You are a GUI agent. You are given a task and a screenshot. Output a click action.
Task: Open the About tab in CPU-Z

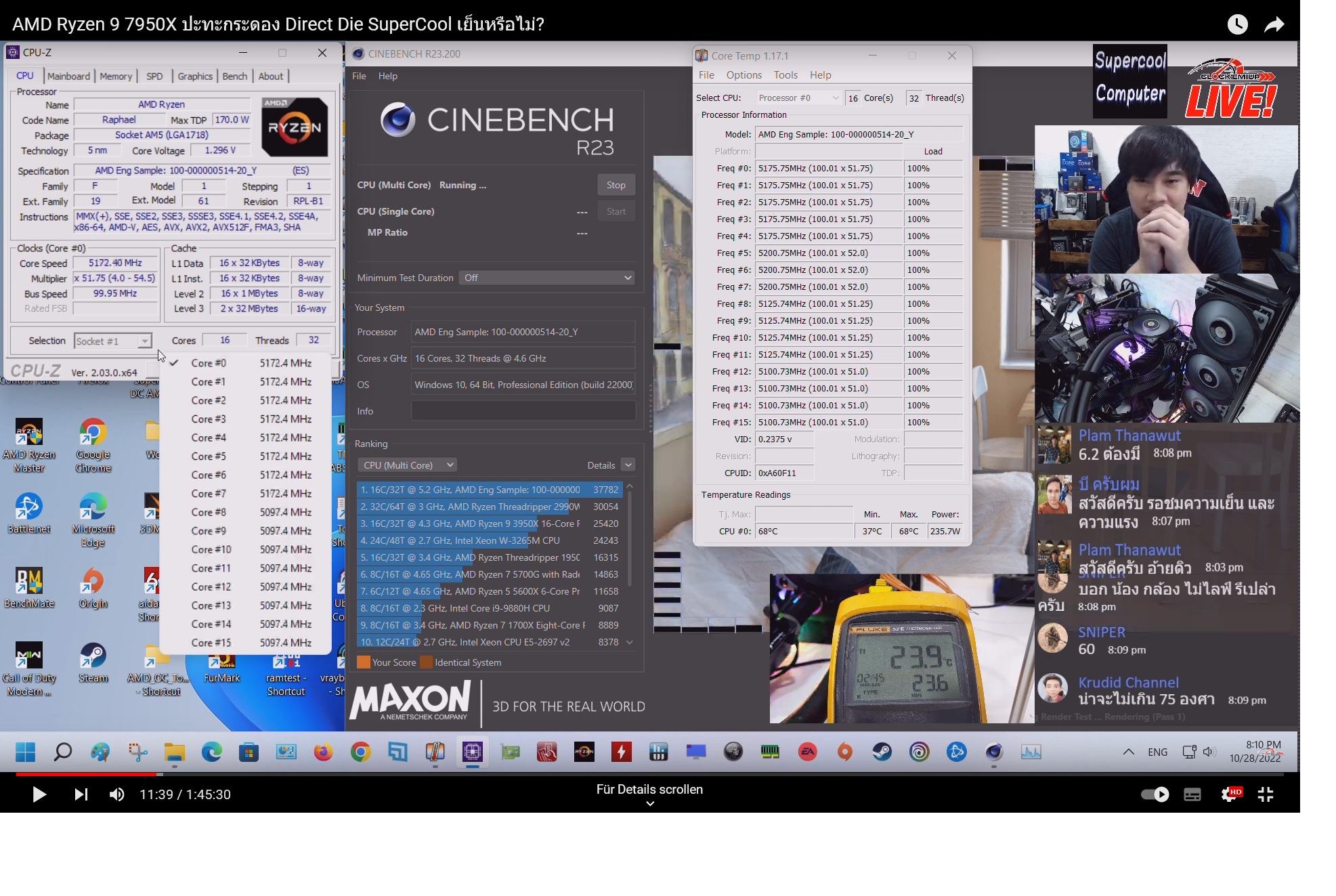coord(271,76)
